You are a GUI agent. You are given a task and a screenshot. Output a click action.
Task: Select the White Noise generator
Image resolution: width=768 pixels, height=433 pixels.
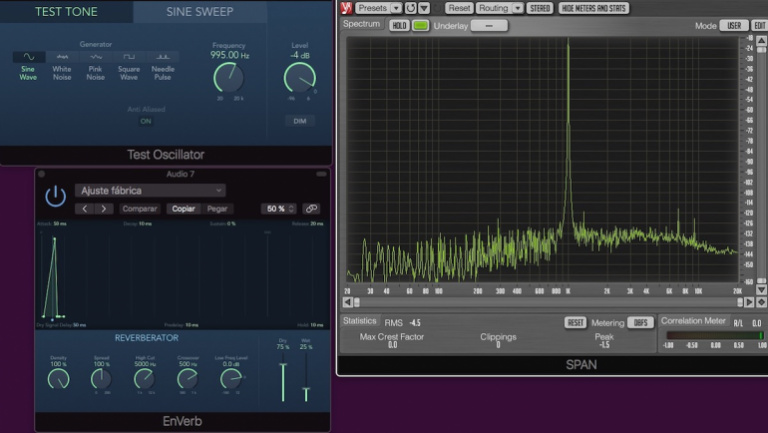pos(62,66)
